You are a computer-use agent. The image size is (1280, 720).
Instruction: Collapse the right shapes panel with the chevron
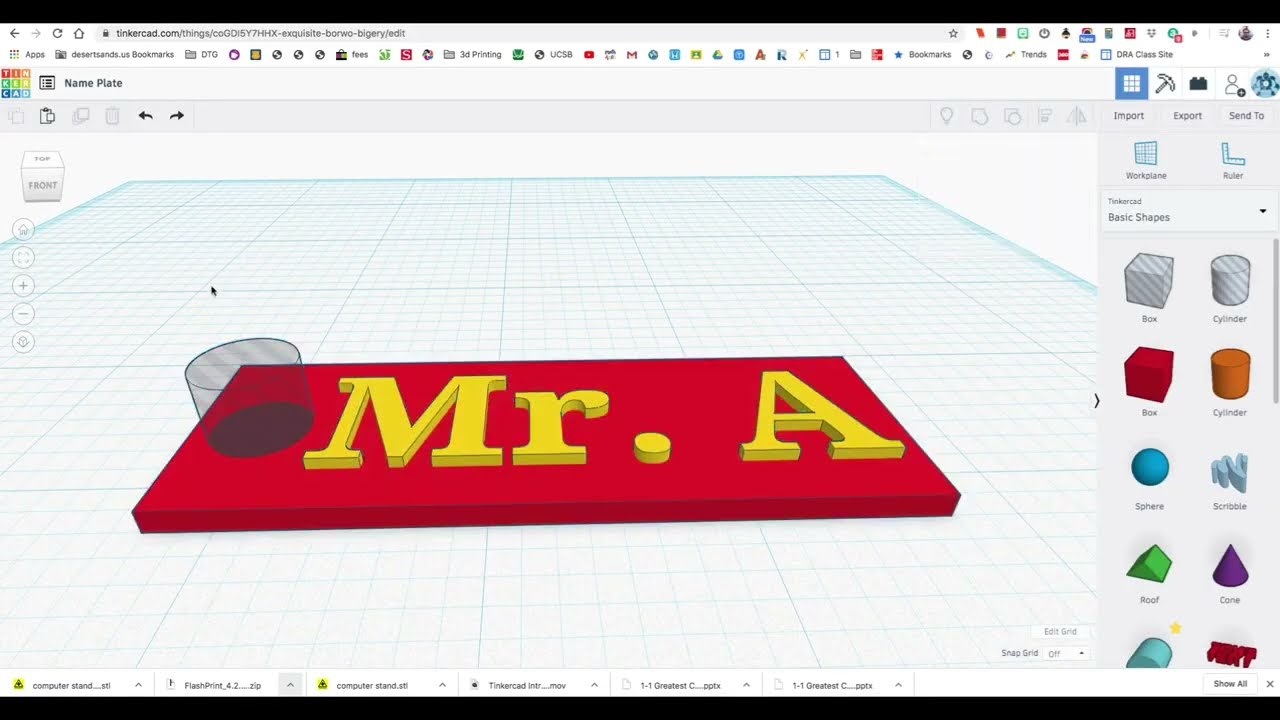(x=1096, y=400)
